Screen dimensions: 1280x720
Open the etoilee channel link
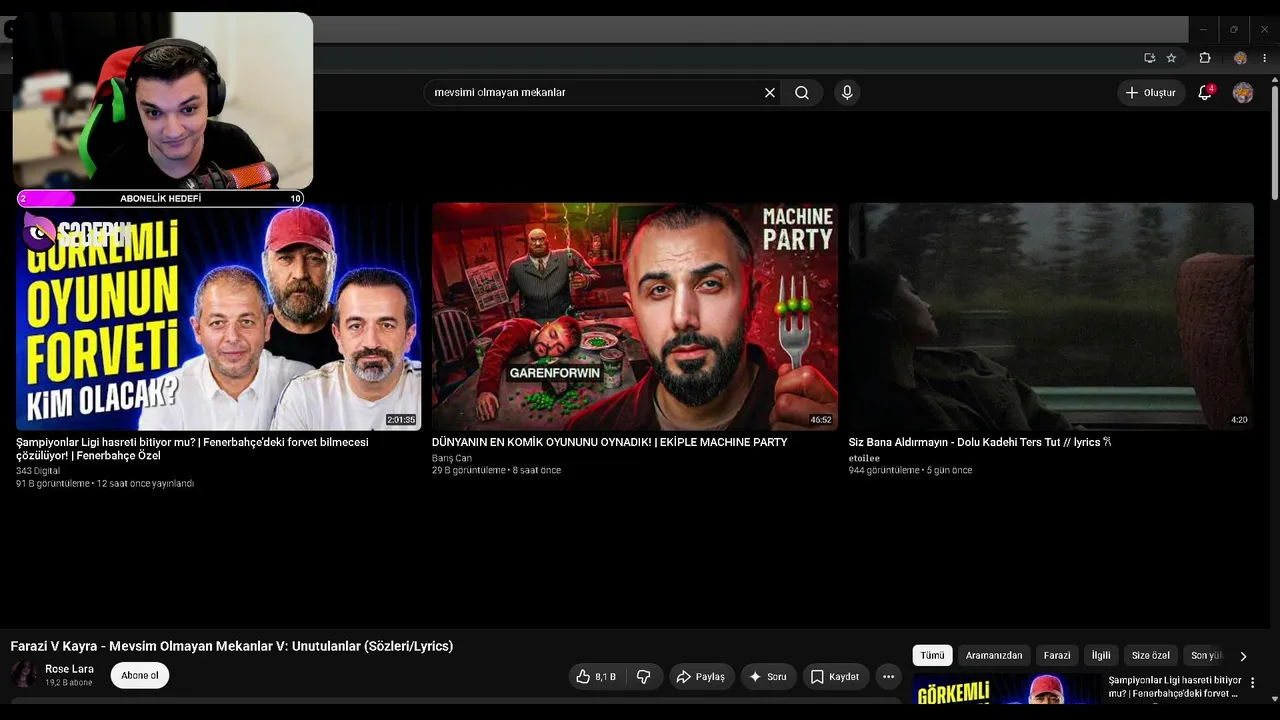pos(865,458)
